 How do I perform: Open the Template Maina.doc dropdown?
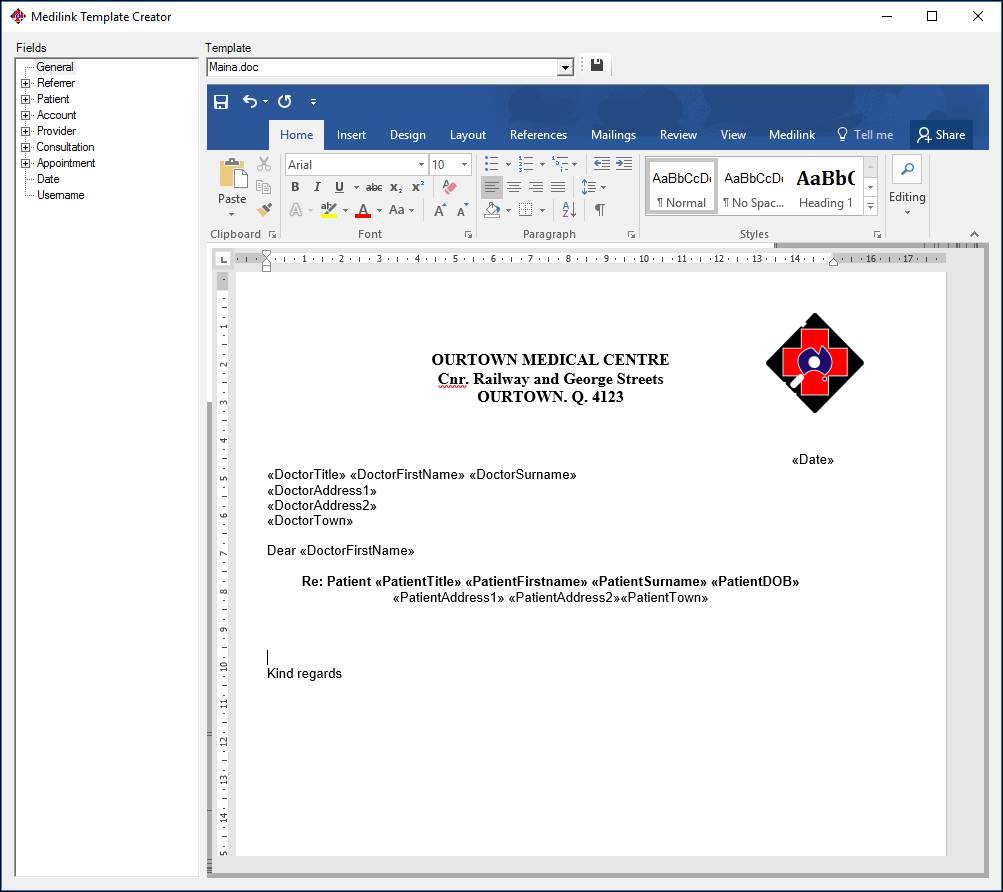[565, 67]
